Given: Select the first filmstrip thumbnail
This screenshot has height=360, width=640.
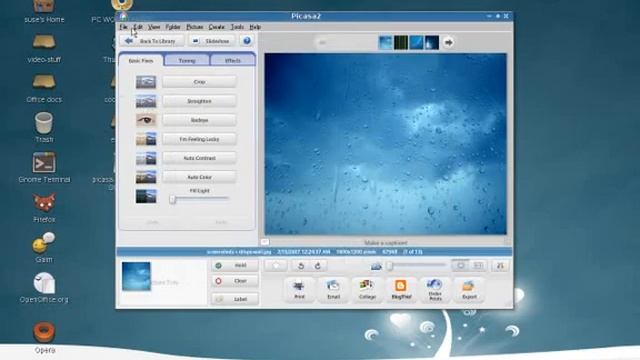Looking at the screenshot, I should (385, 42).
